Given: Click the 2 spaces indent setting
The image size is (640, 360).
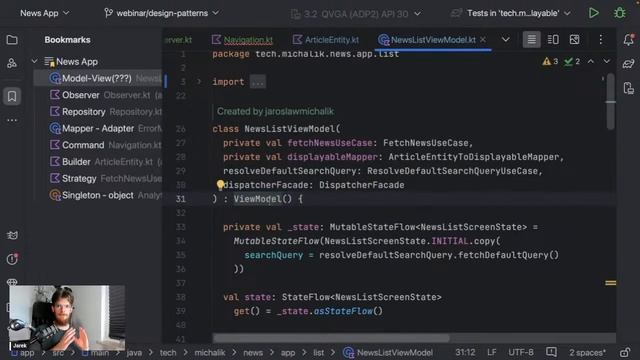Looking at the screenshot, I should point(587,352).
